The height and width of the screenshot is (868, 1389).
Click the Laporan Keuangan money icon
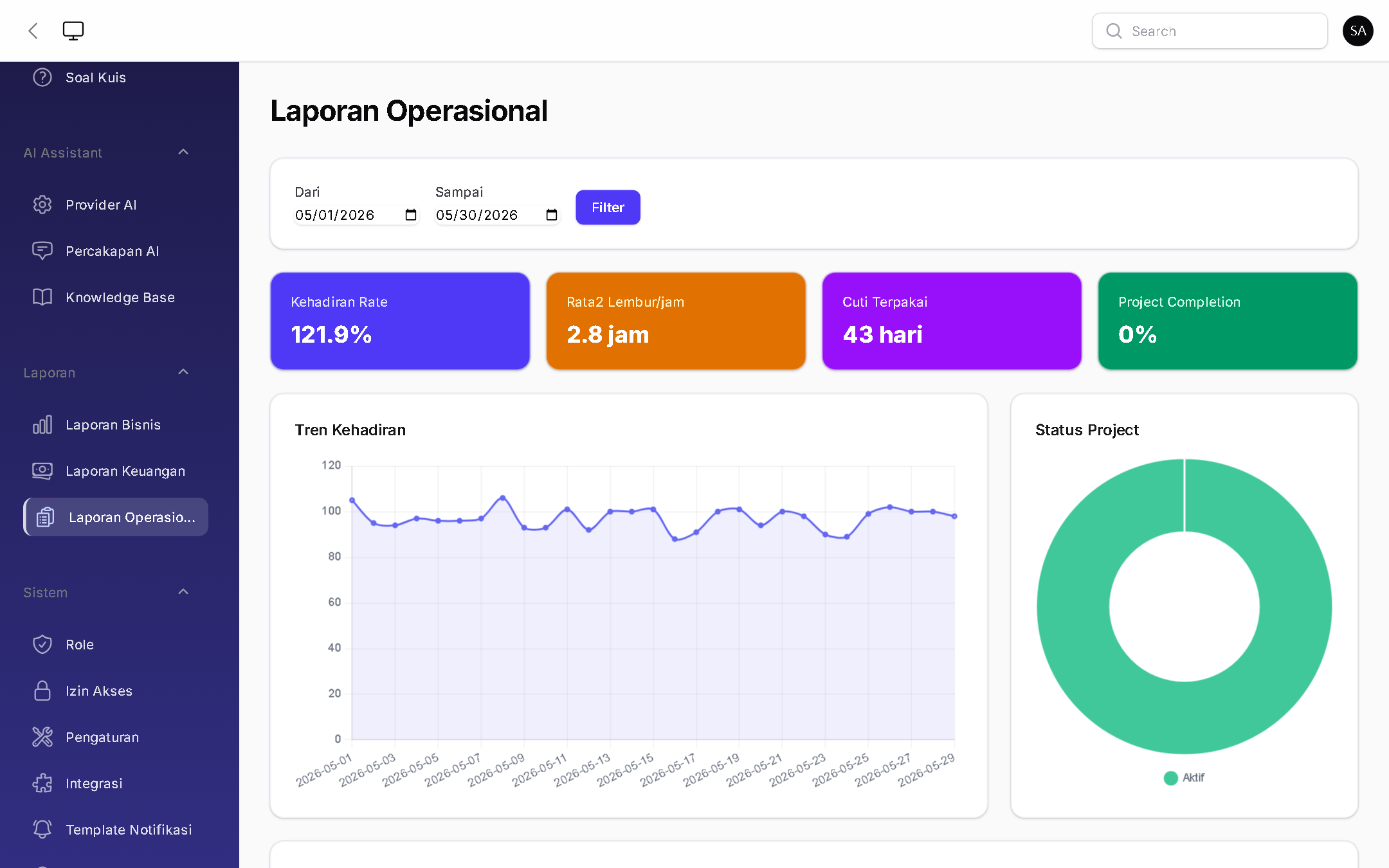pyautogui.click(x=42, y=471)
